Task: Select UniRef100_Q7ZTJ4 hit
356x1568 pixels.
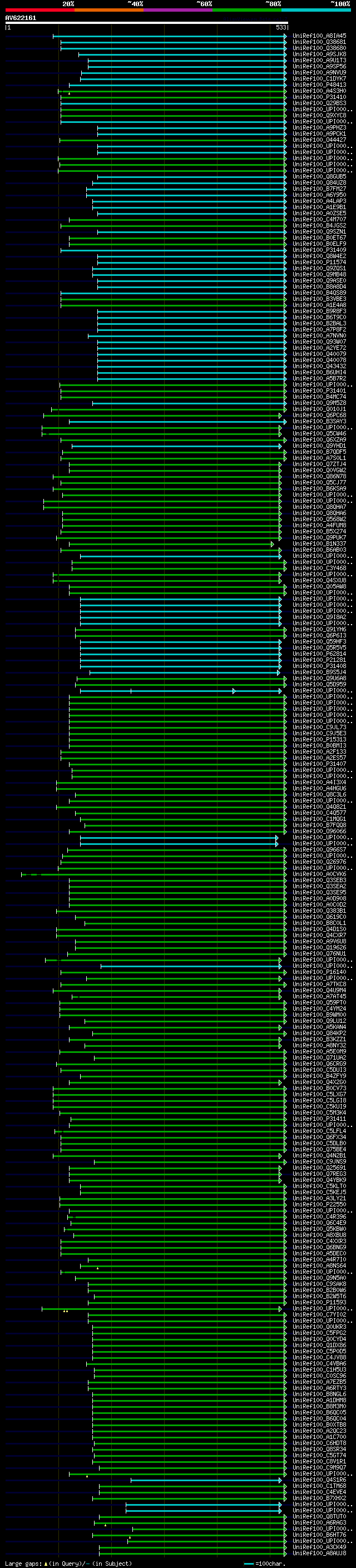Action: tap(319, 464)
